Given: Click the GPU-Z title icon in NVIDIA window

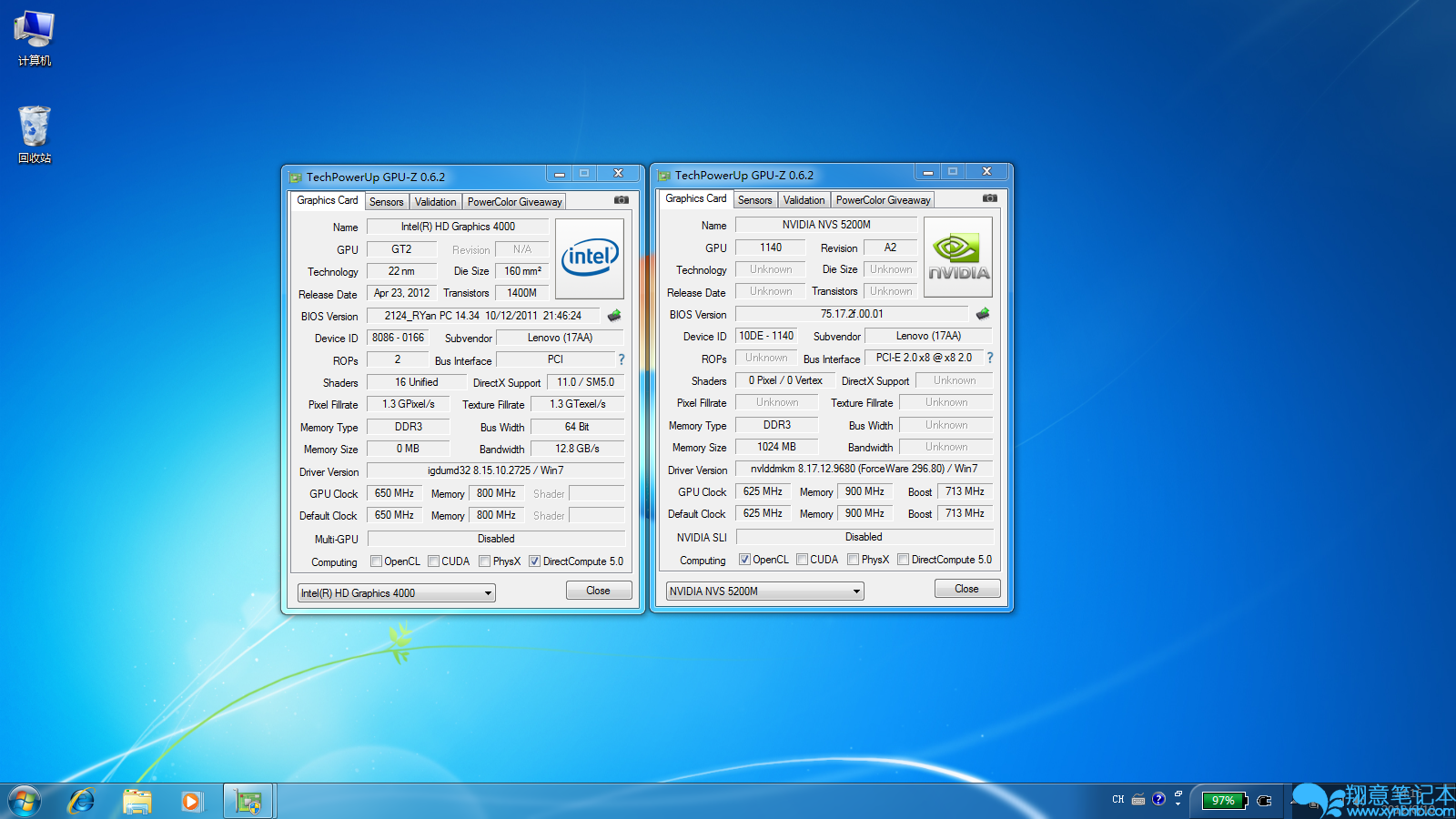Looking at the screenshot, I should (x=664, y=176).
